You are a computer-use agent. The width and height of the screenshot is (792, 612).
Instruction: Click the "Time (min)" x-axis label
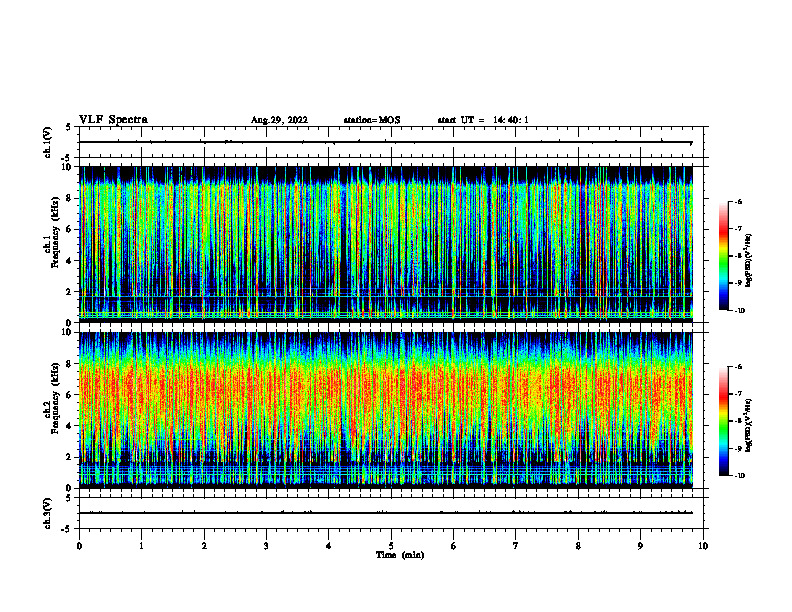(x=400, y=555)
